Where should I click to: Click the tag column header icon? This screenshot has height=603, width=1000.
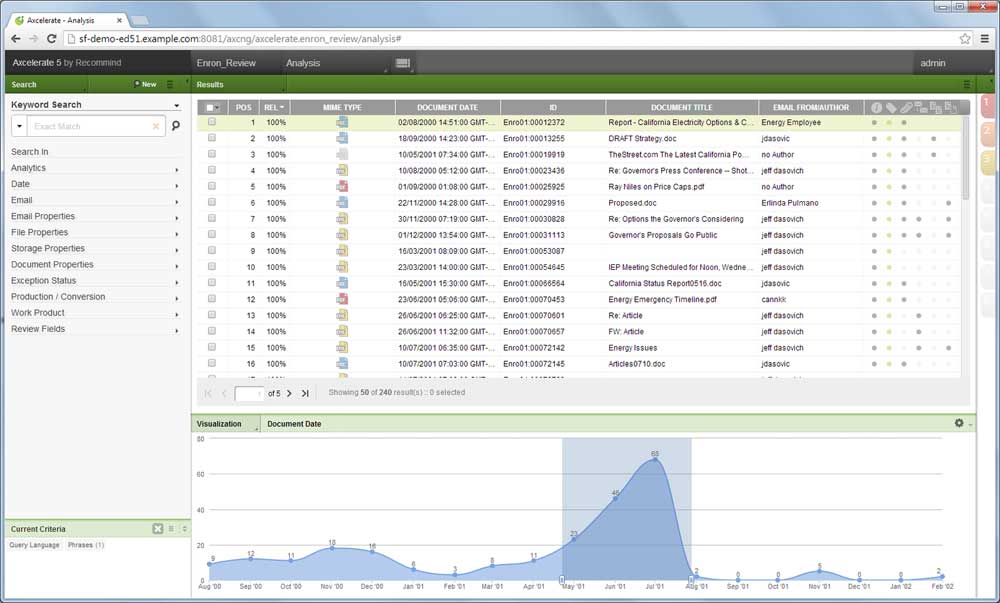click(891, 107)
